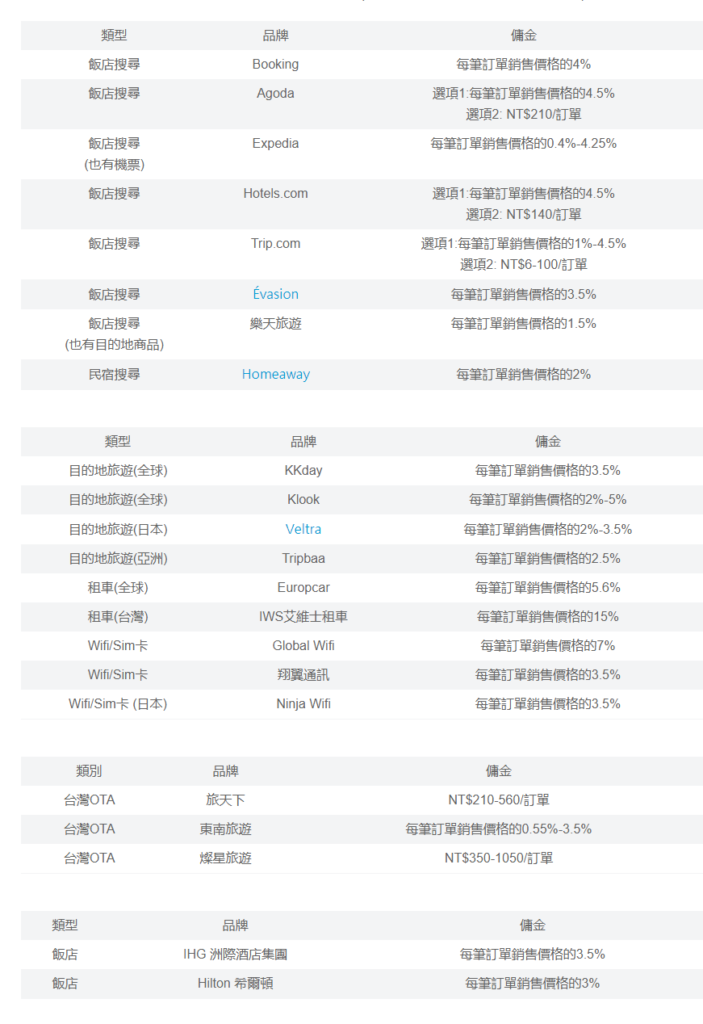
Task: Click the Europcar brand cell
Action: [x=303, y=587]
